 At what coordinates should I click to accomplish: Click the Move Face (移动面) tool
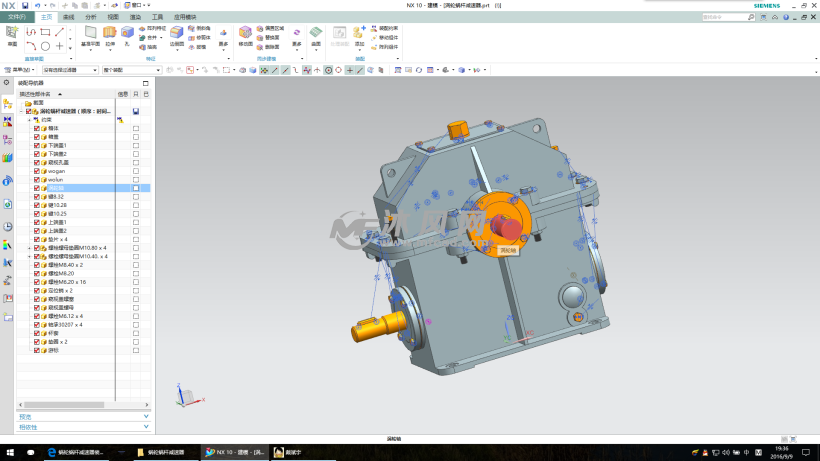click(245, 36)
